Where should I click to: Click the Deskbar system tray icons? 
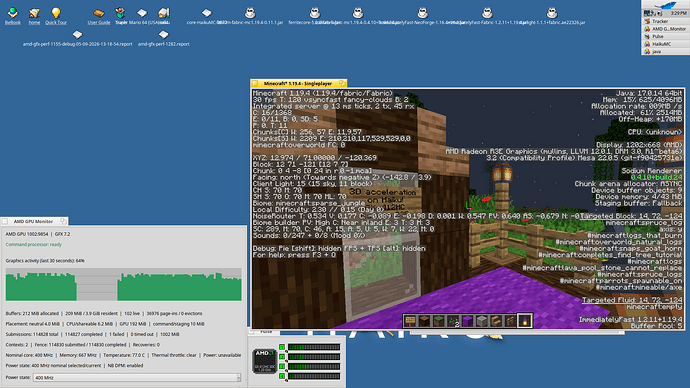pyautogui.click(x=653, y=13)
